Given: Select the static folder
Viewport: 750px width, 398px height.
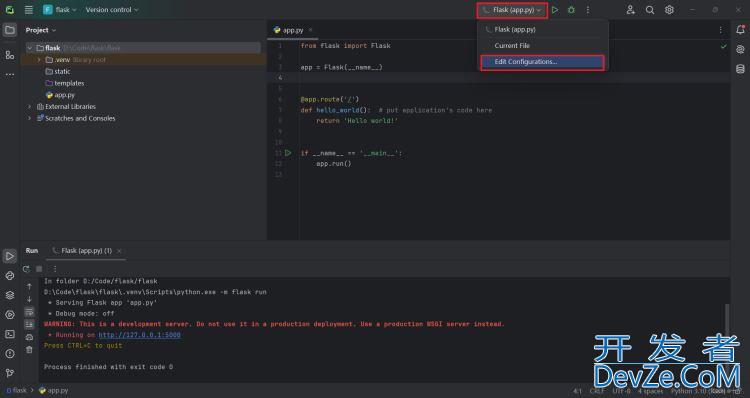Looking at the screenshot, I should [58, 71].
